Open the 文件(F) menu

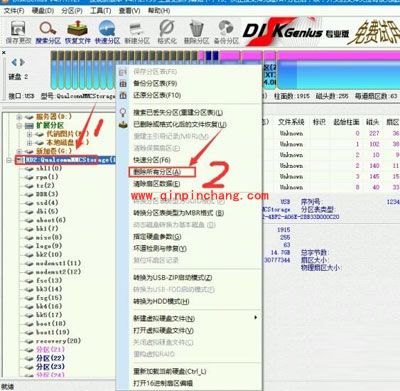14,11
